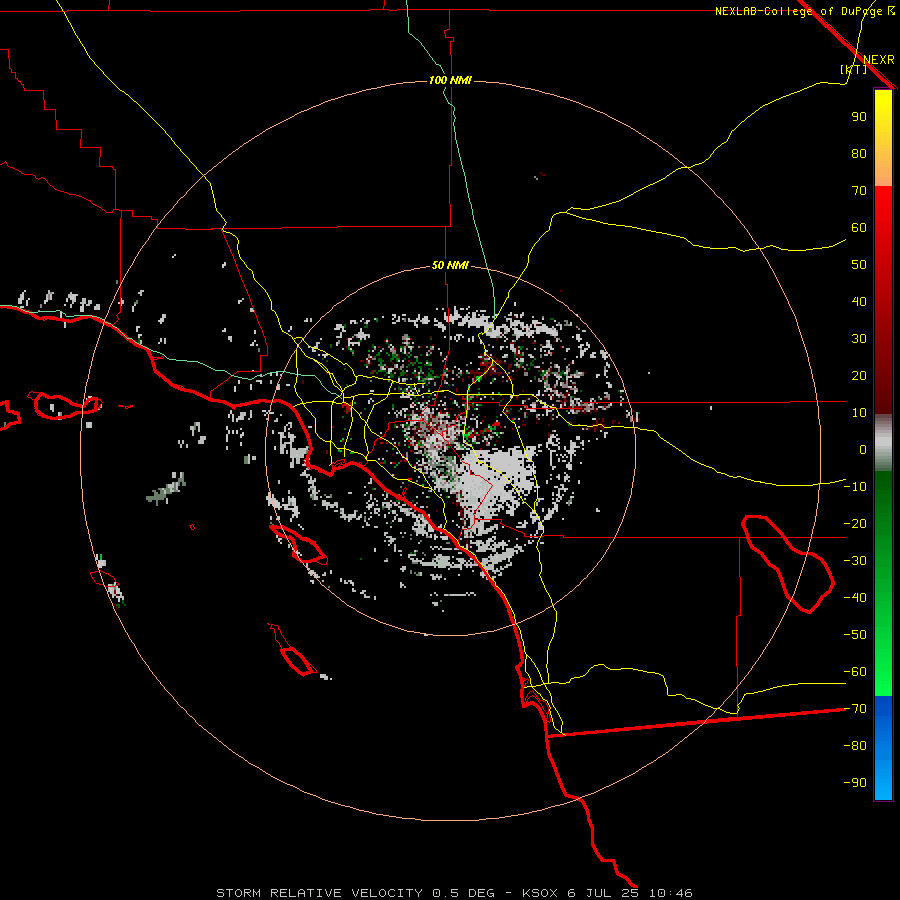The image size is (900, 900).
Task: Click the blue bottom segment of color bar
Action: (883, 748)
